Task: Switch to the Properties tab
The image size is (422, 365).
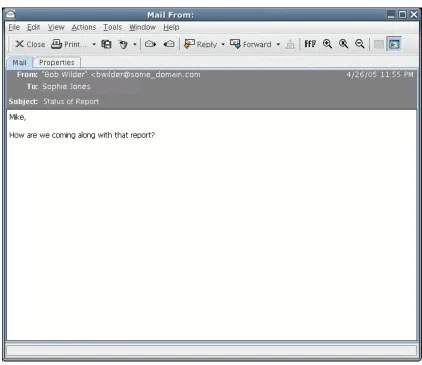Action: (x=57, y=62)
